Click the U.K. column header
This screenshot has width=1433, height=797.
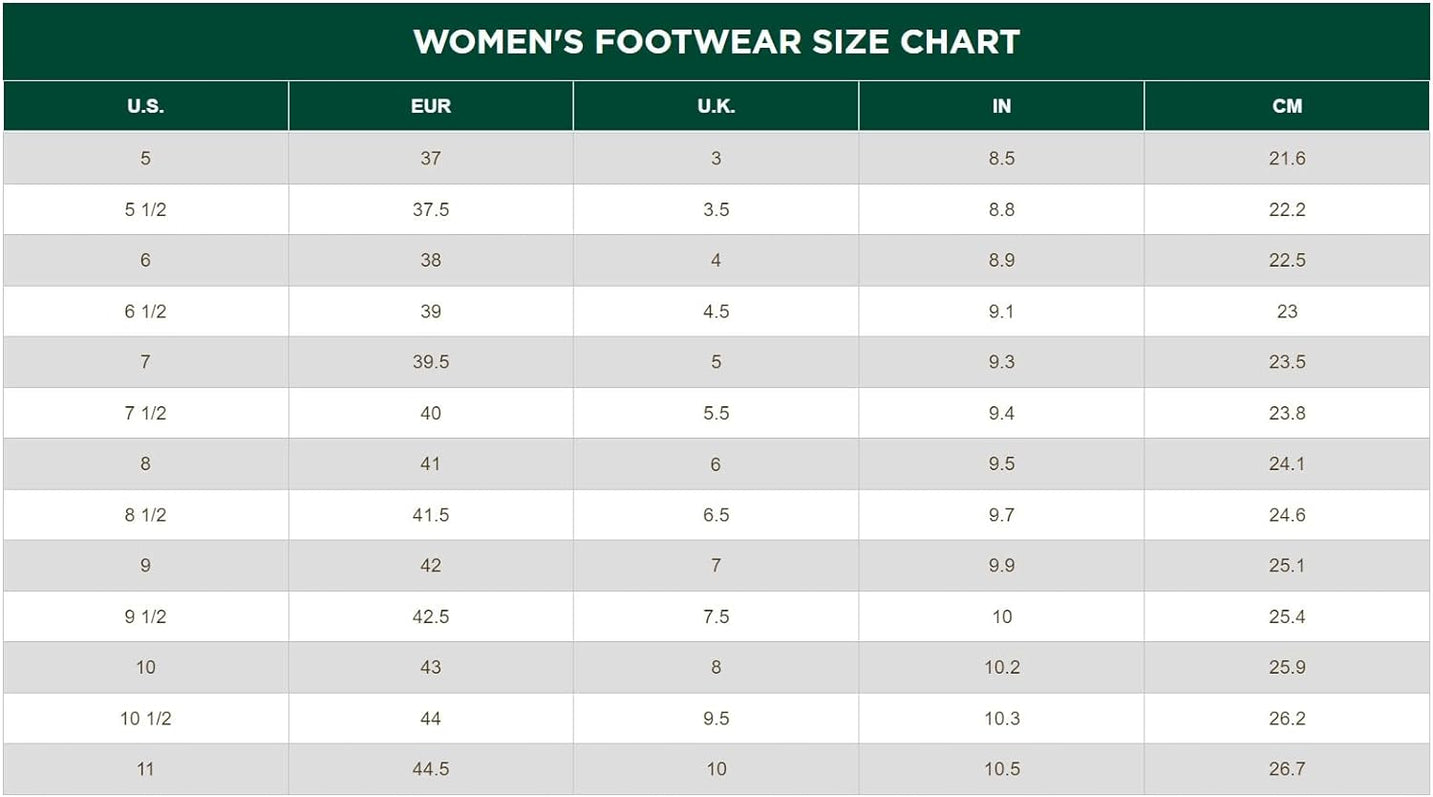[716, 106]
